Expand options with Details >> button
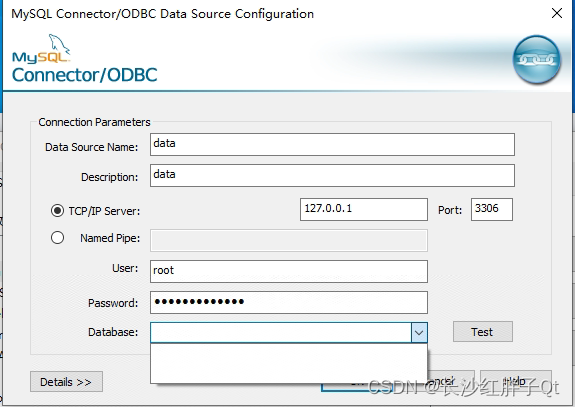Image resolution: width=575 pixels, height=407 pixels. [66, 382]
